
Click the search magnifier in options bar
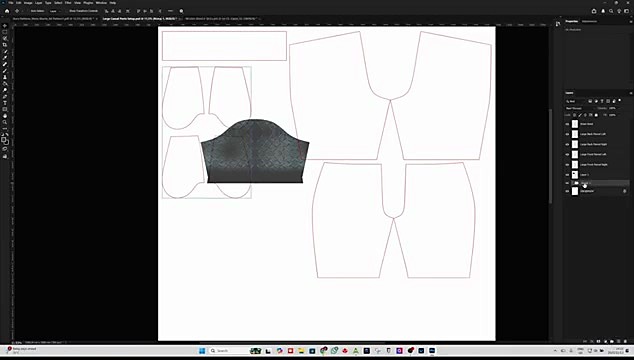[182, 11]
